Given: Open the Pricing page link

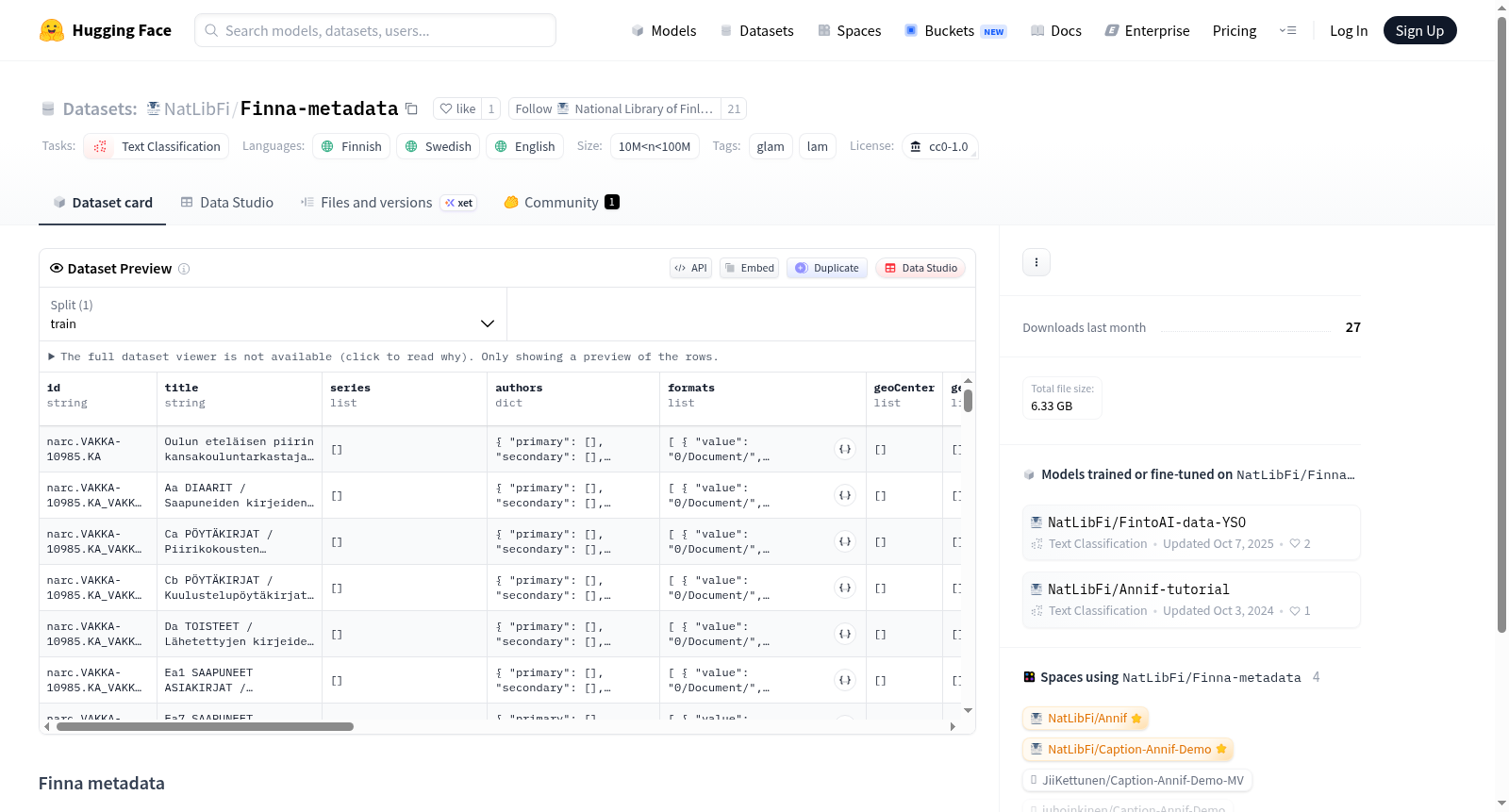Looking at the screenshot, I should click(x=1235, y=30).
